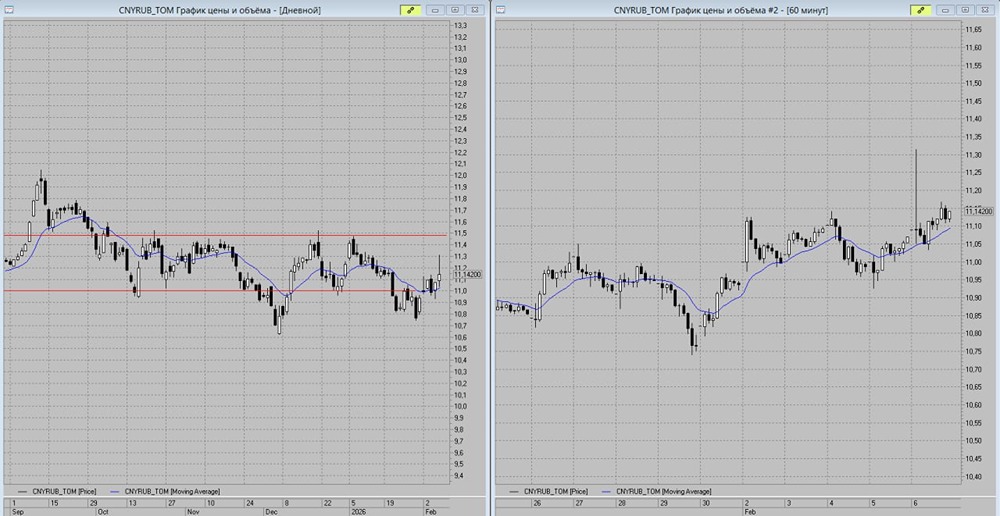This screenshot has width=1000, height=516.
Task: Click the Dec month label on the daily time axis
Action: pyautogui.click(x=272, y=512)
